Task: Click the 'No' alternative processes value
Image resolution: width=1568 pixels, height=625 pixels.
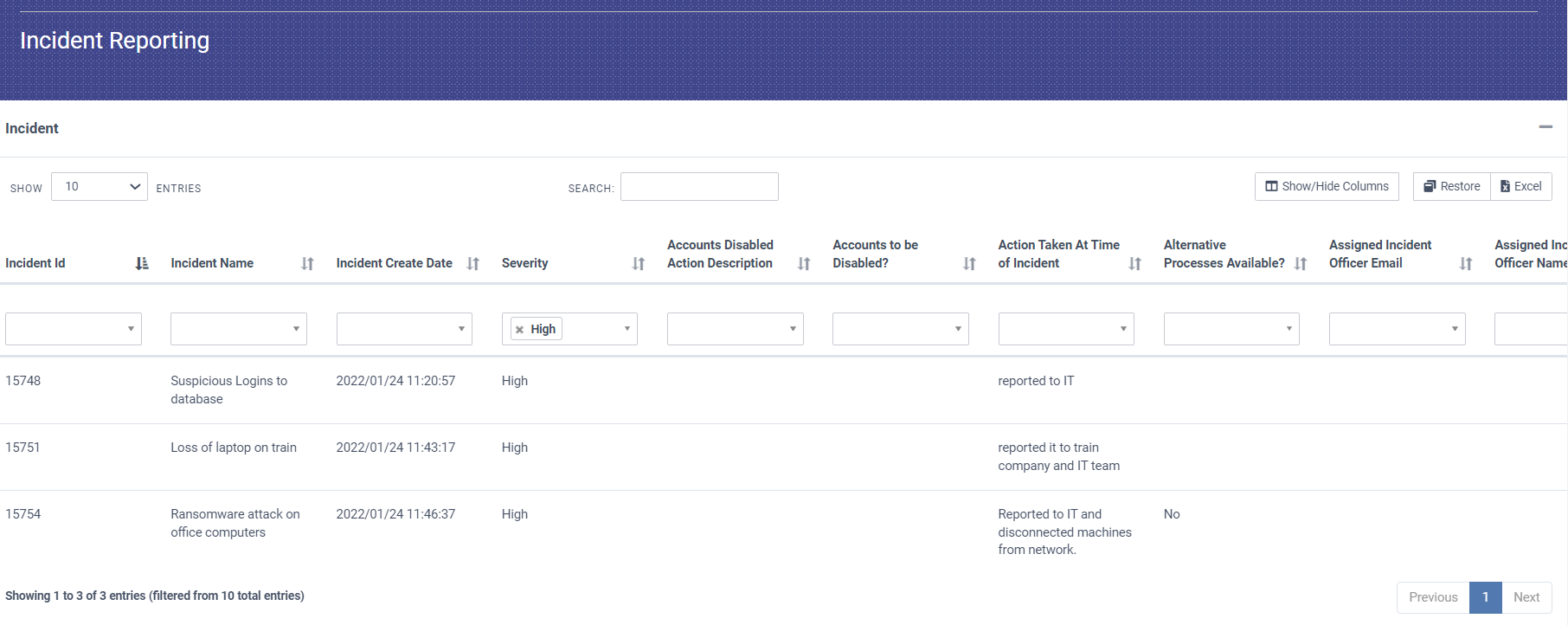Action: pos(1172,514)
